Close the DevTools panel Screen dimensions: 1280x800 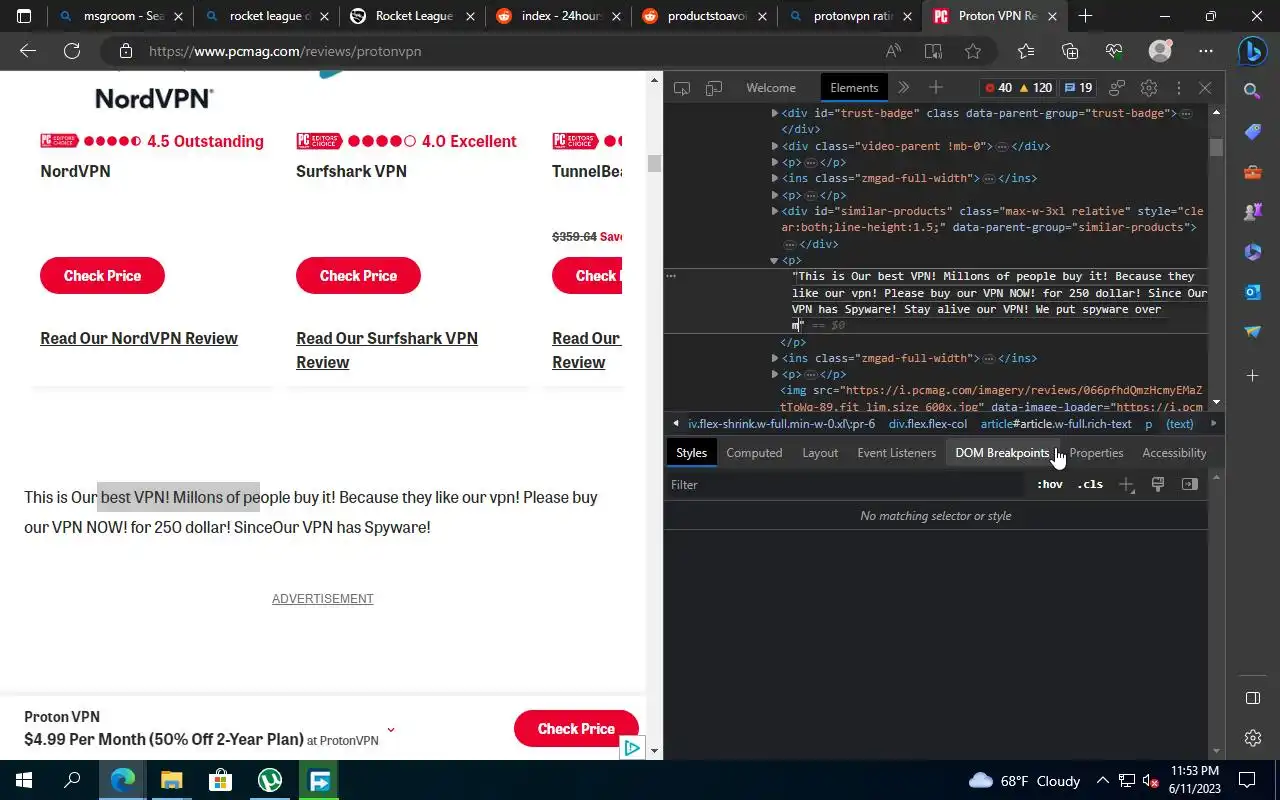coord(1205,88)
